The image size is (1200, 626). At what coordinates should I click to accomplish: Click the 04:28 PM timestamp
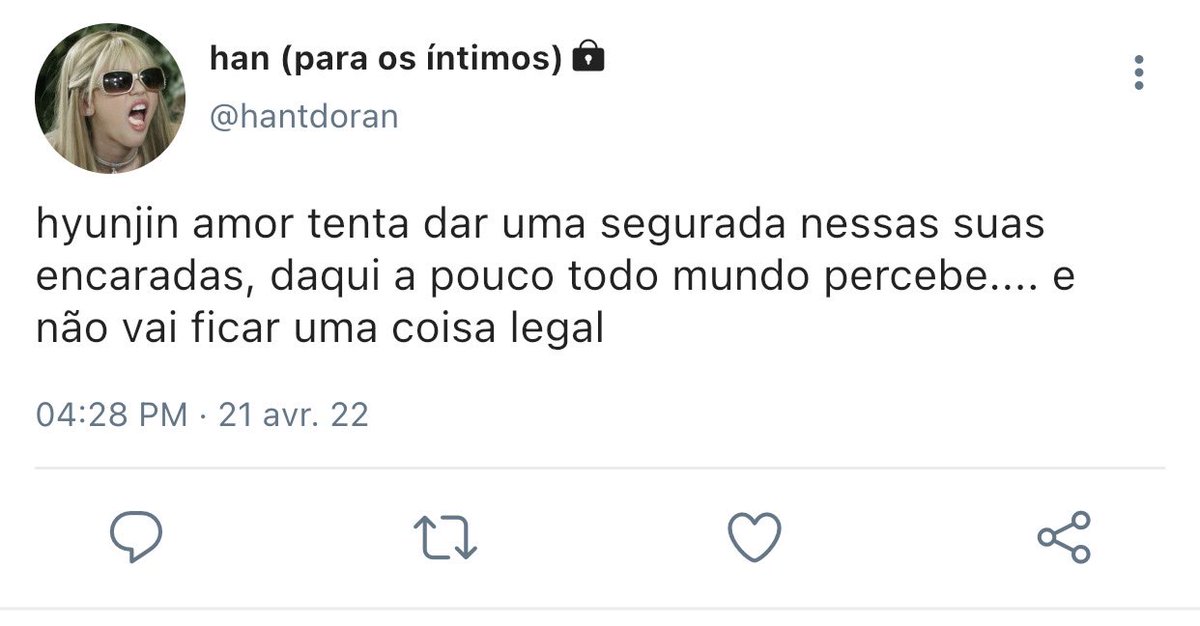click(111, 414)
